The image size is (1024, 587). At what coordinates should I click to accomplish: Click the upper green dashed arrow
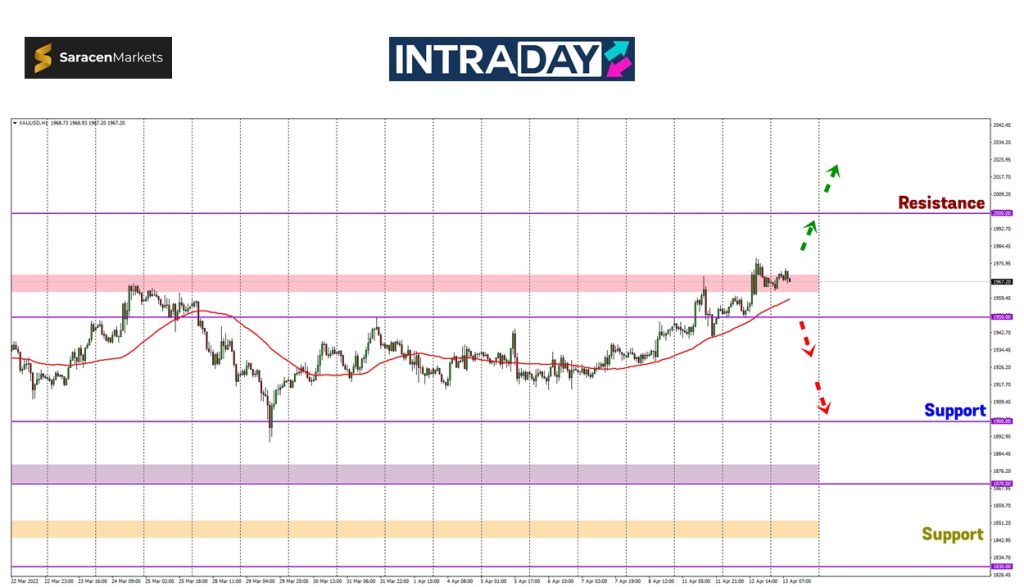click(831, 179)
